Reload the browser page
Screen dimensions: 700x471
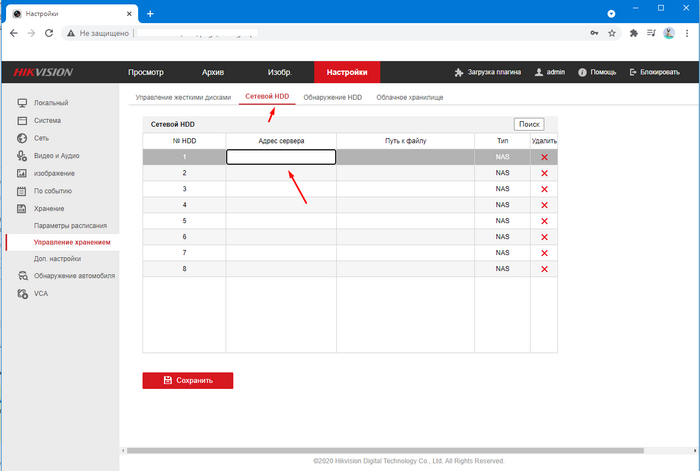click(49, 33)
